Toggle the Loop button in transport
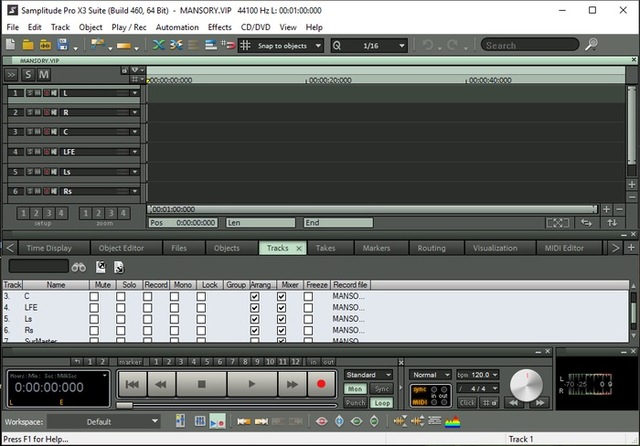This screenshot has height=446, width=640. point(381,402)
